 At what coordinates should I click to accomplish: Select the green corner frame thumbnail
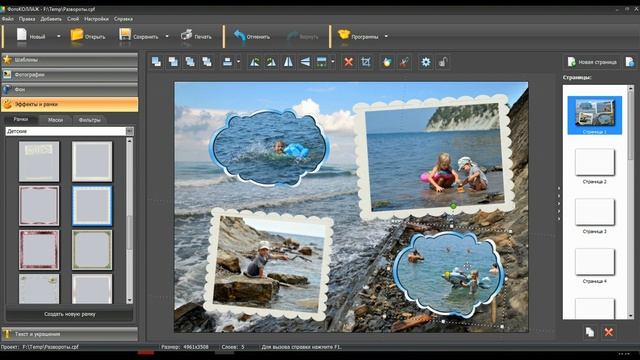click(x=92, y=250)
